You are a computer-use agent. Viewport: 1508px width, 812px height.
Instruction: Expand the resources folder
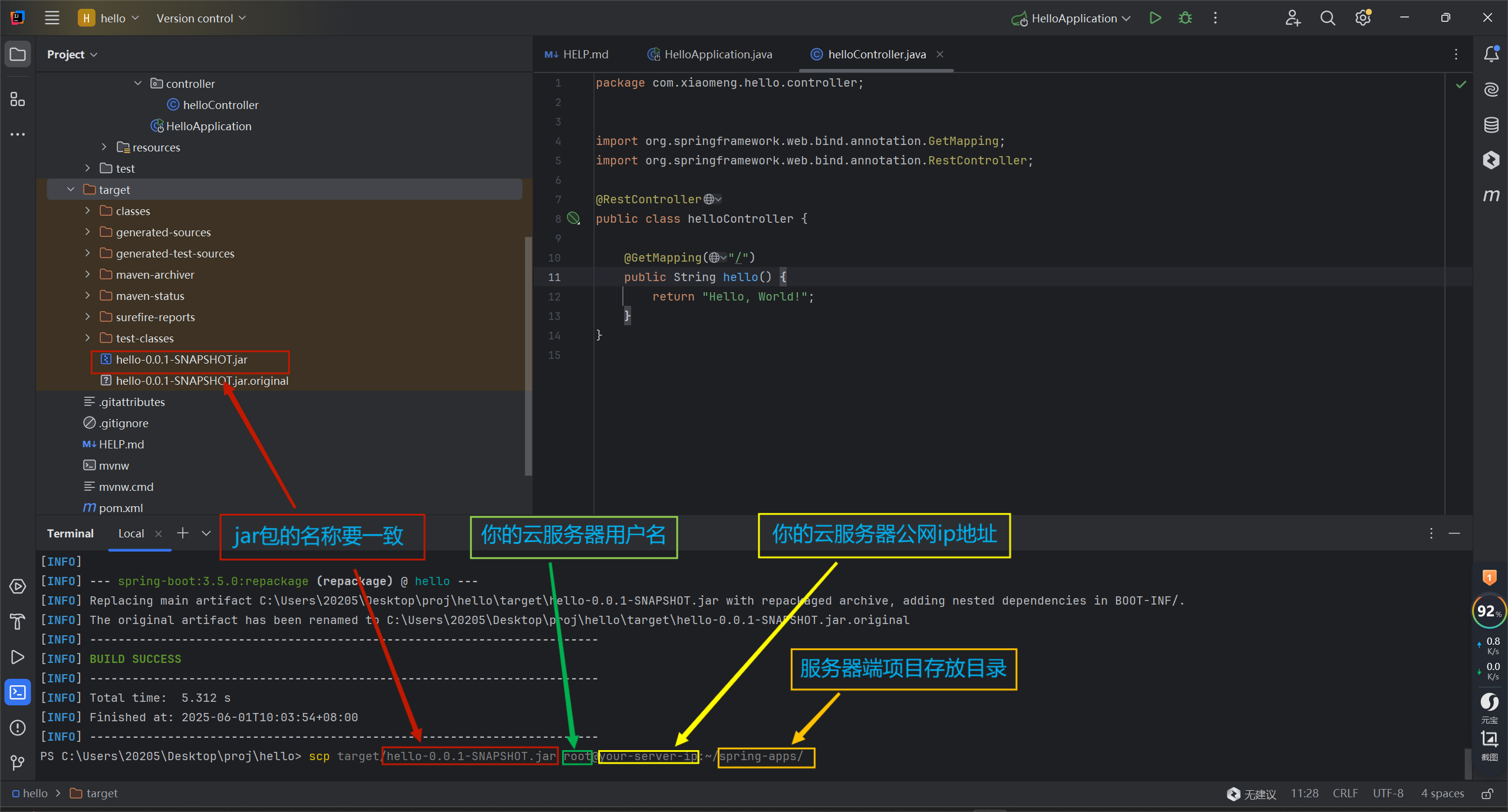[x=104, y=147]
